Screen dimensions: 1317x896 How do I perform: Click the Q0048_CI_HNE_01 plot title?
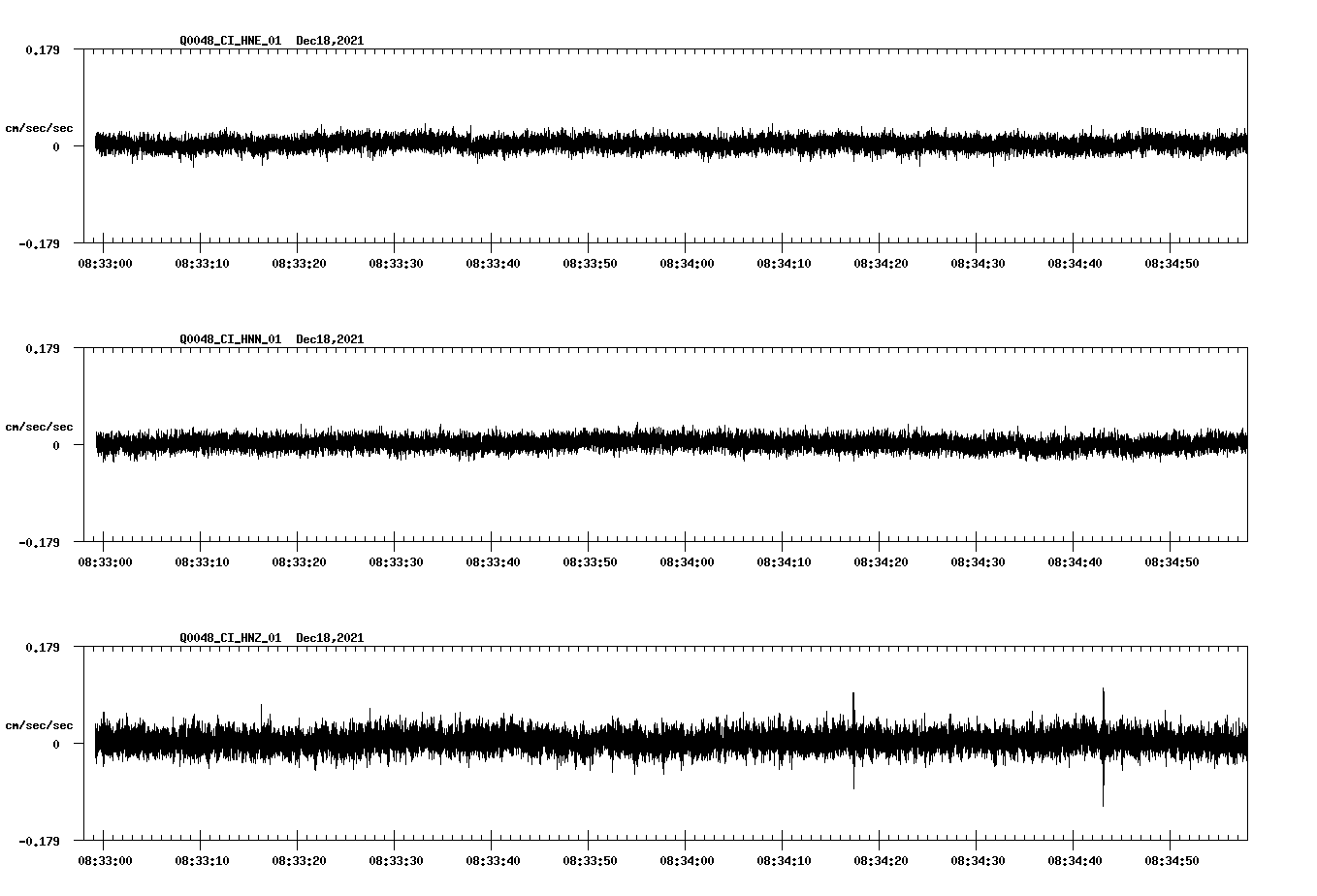coord(231,41)
